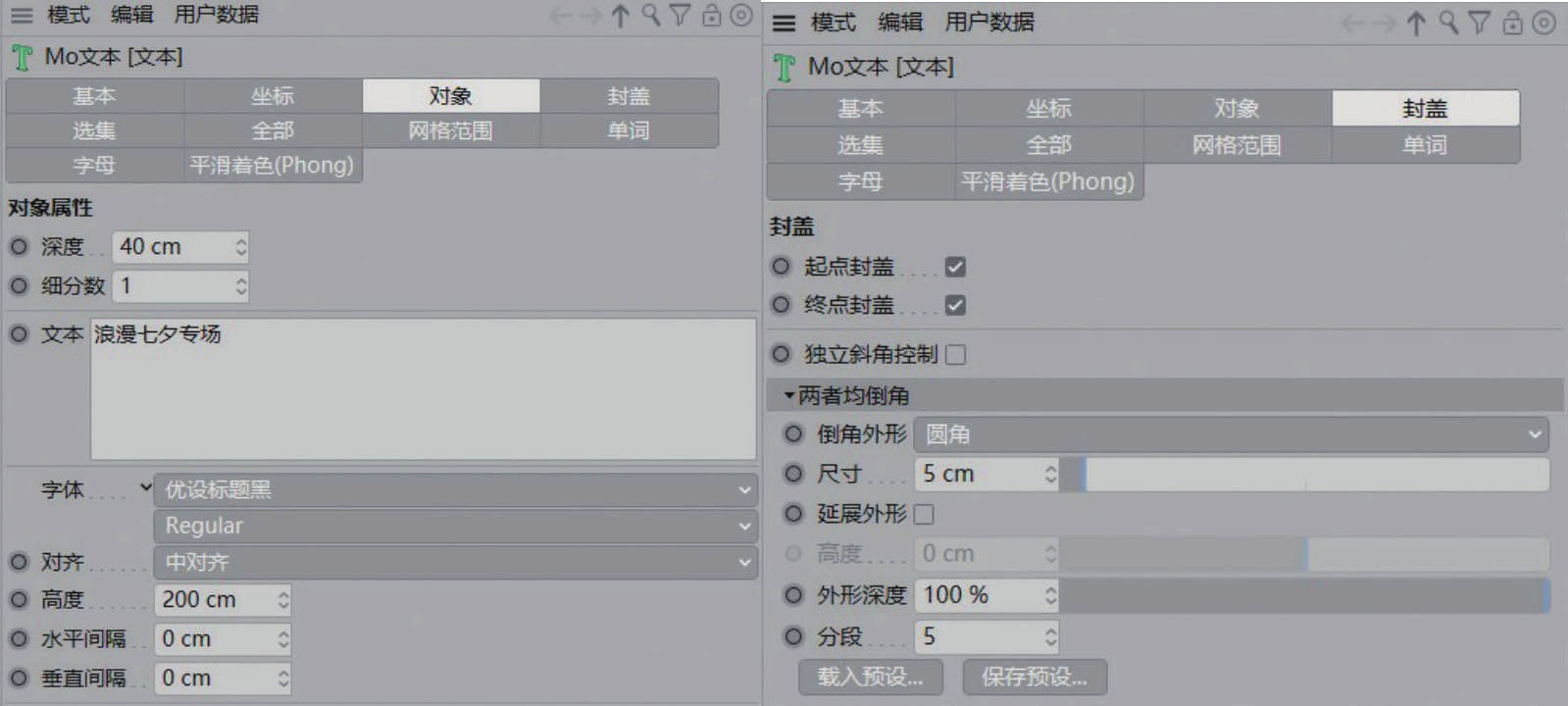This screenshot has width=1568, height=706.
Task: Switch to the 封盖 tab in the left panel
Action: pyautogui.click(x=630, y=96)
